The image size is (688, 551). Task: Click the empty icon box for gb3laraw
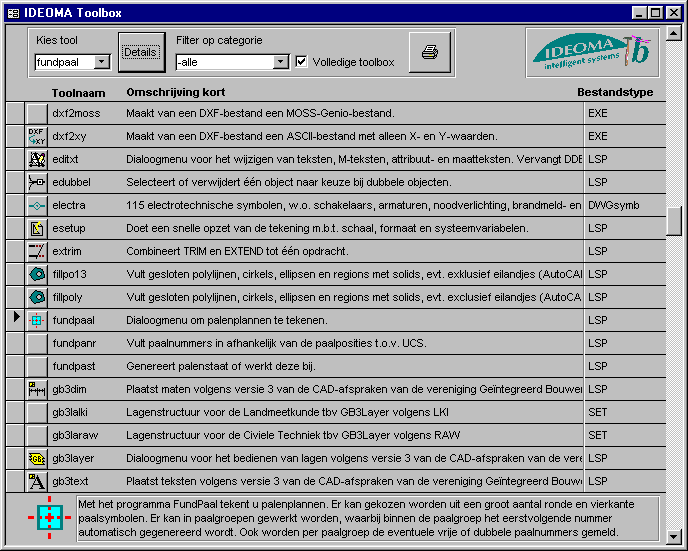37,435
